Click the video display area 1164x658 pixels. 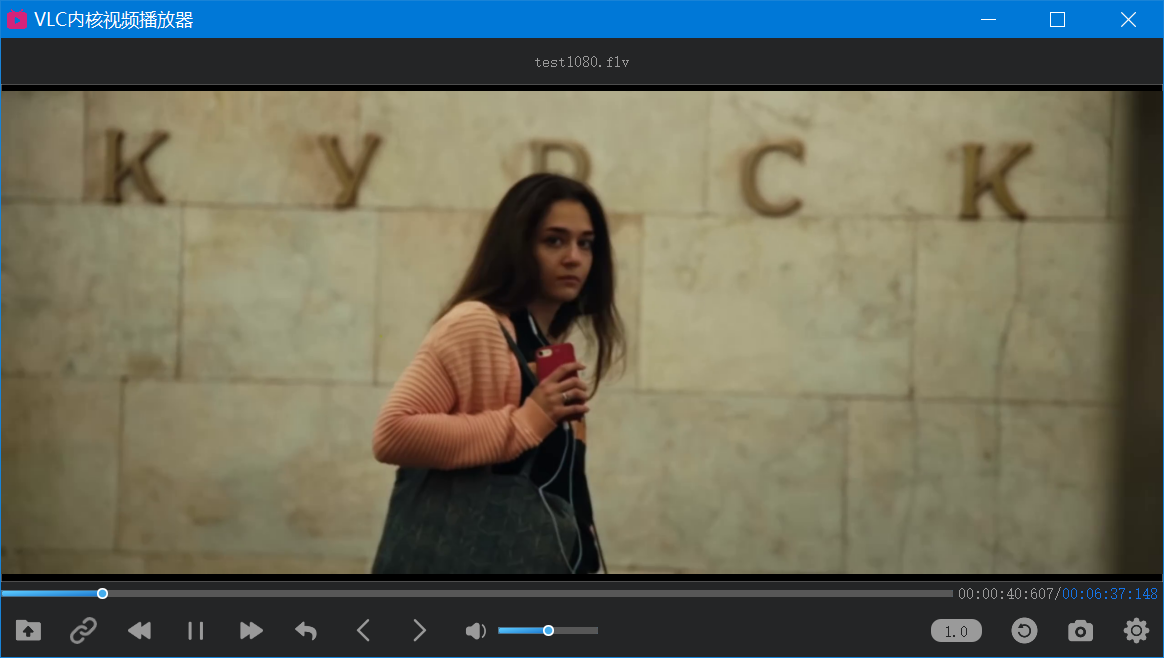(x=582, y=331)
